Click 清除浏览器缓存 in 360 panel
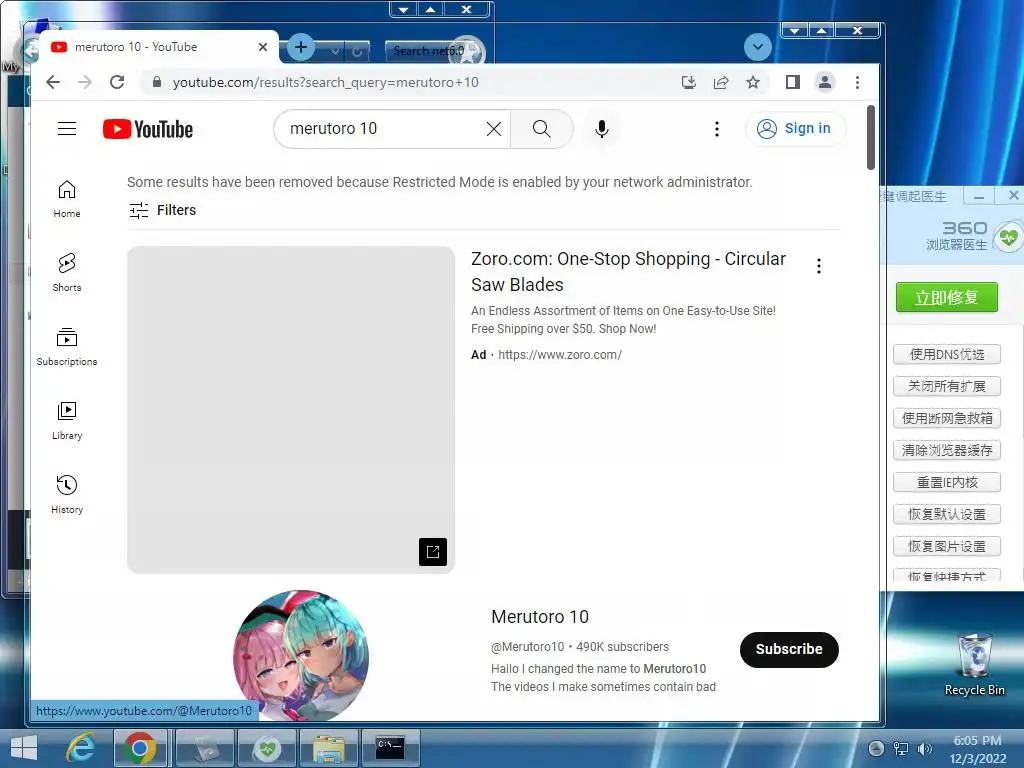1024x768 pixels. [x=946, y=451]
